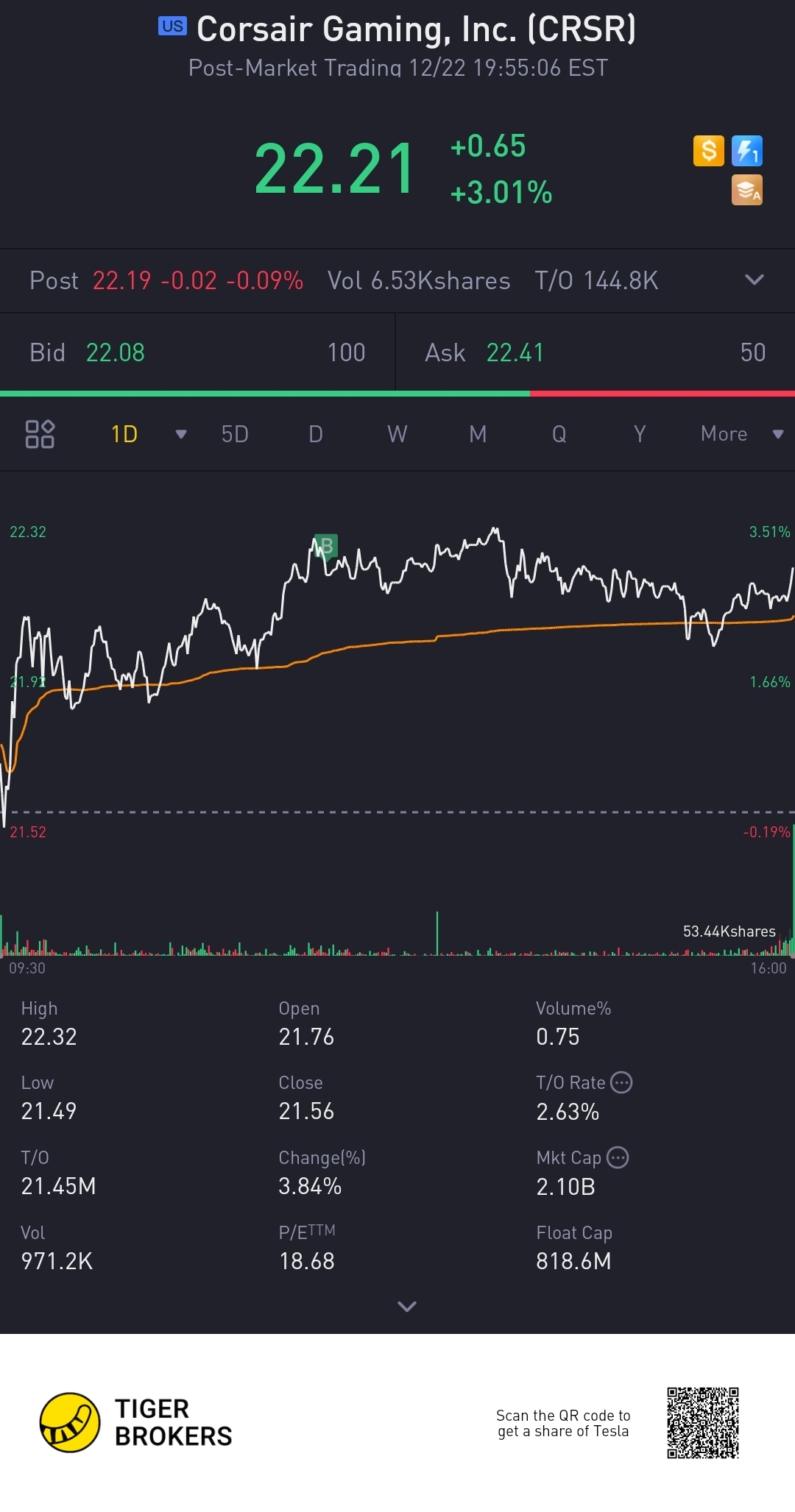Switch to the M monthly chart tab
This screenshot has width=795, height=1512.
tap(478, 434)
